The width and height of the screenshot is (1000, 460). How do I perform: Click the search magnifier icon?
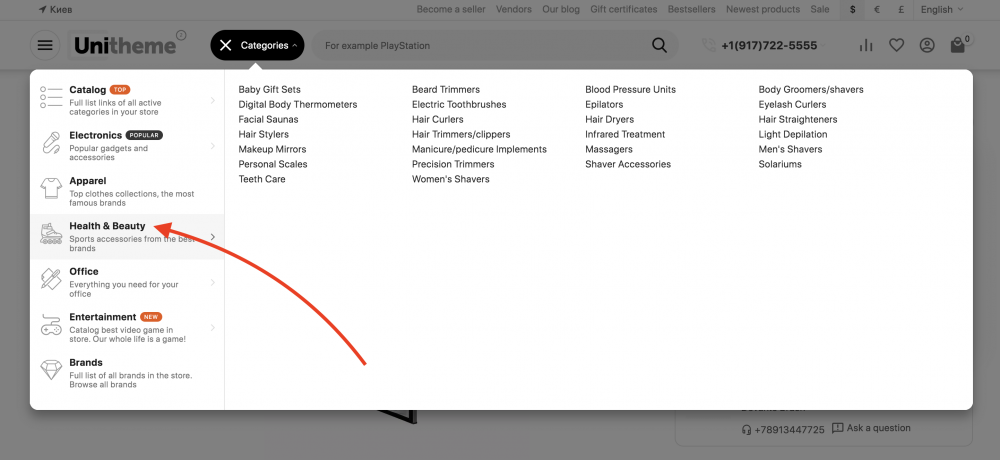coord(659,45)
